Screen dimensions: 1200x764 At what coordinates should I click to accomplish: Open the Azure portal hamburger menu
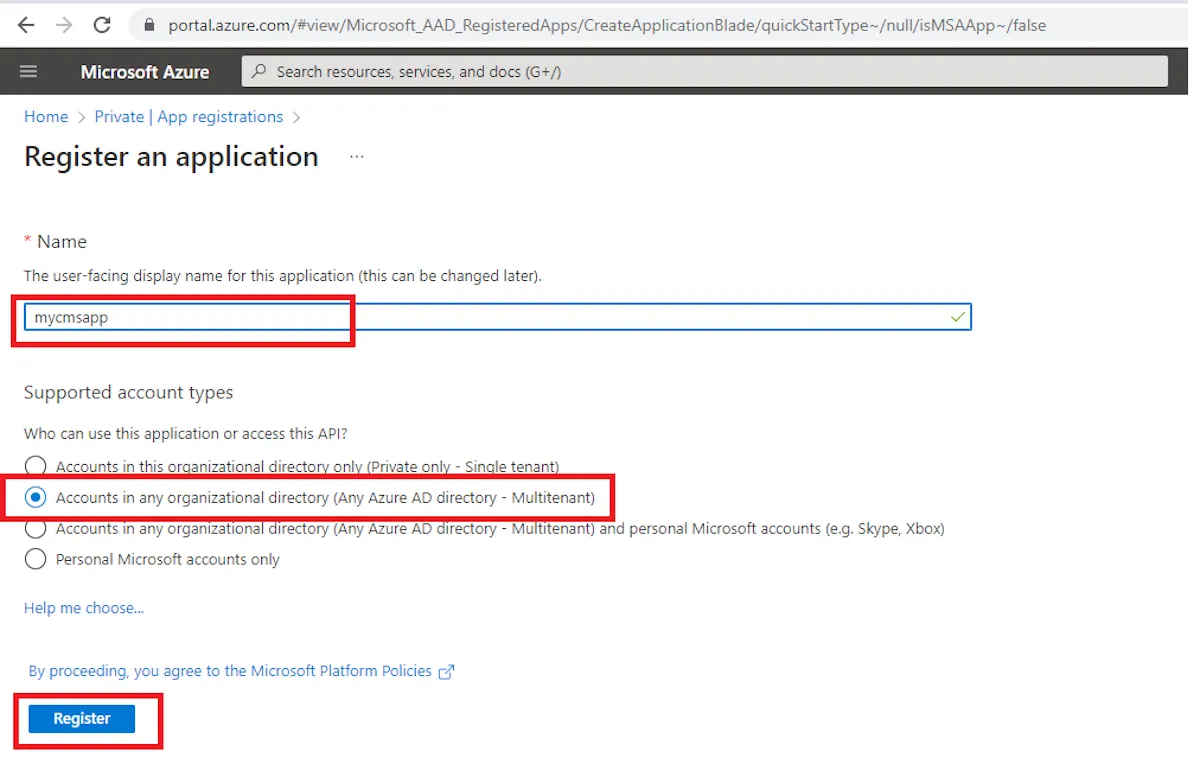coord(28,71)
